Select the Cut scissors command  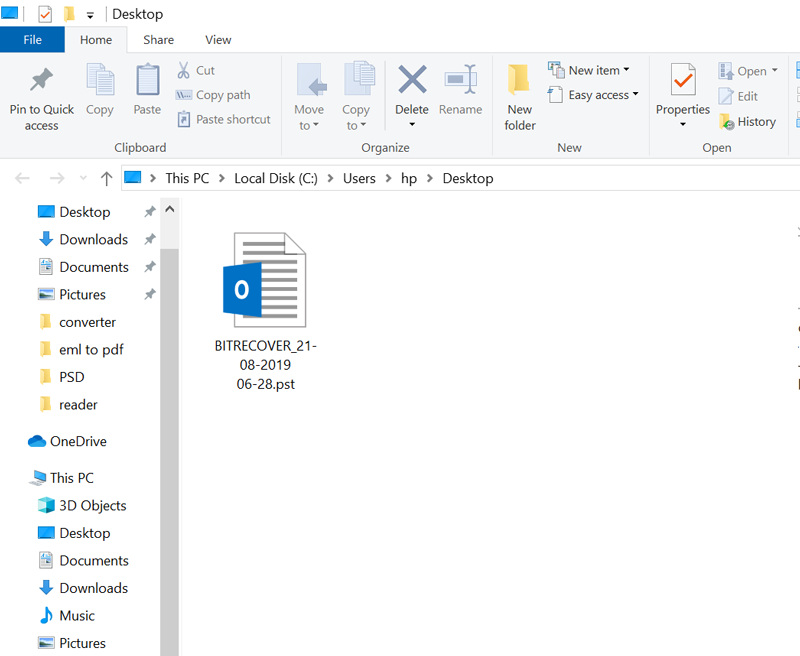pyautogui.click(x=196, y=70)
